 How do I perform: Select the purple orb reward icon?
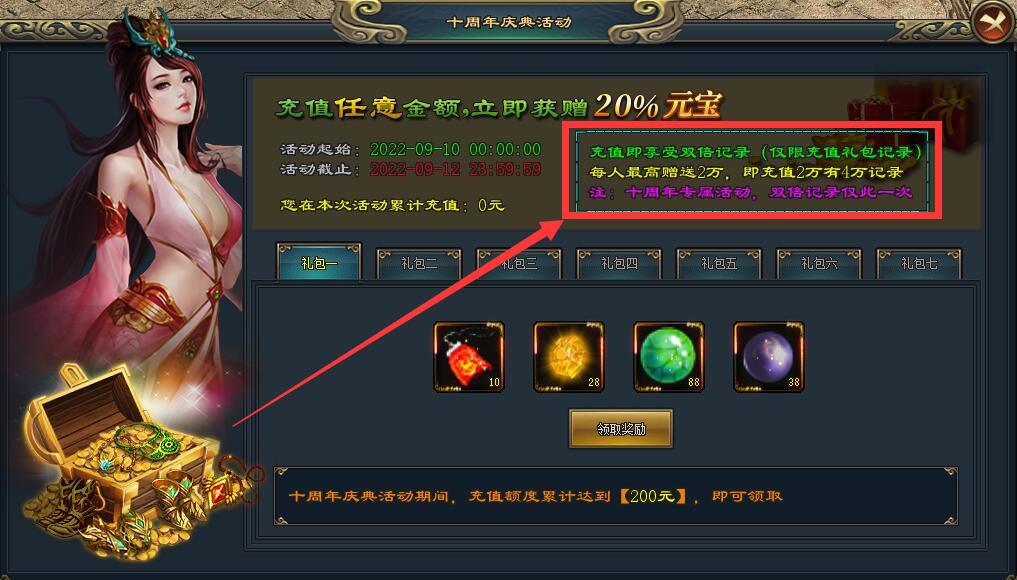coord(769,357)
